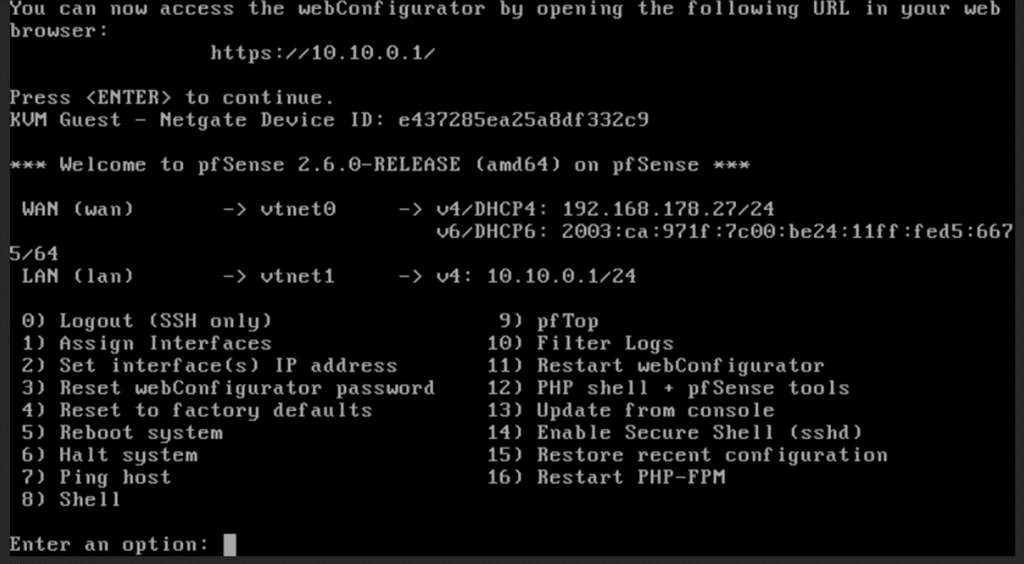Select menu option 0 Logout (SSH only)
Viewport: 1024px width, 564px height.
point(146,321)
